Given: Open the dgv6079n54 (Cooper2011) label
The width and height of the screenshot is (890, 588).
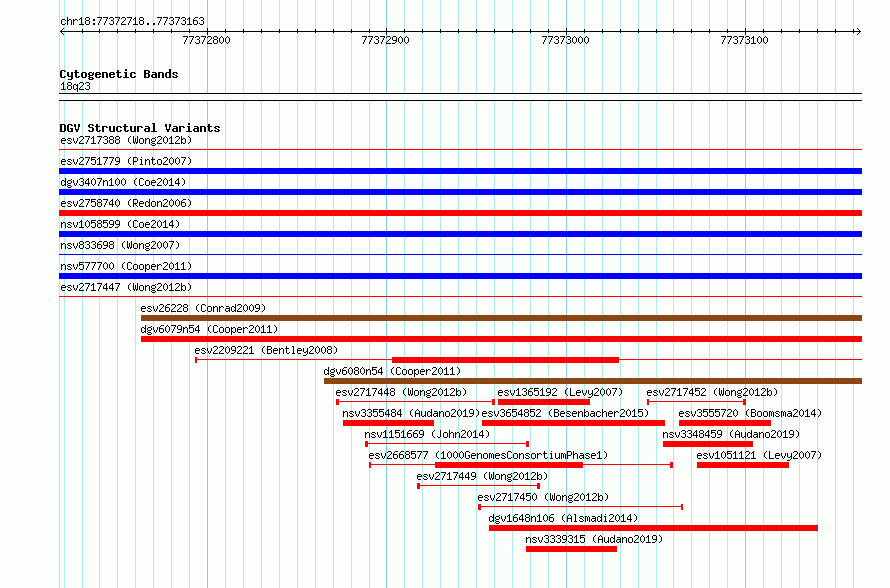Looking at the screenshot, I should tap(209, 329).
